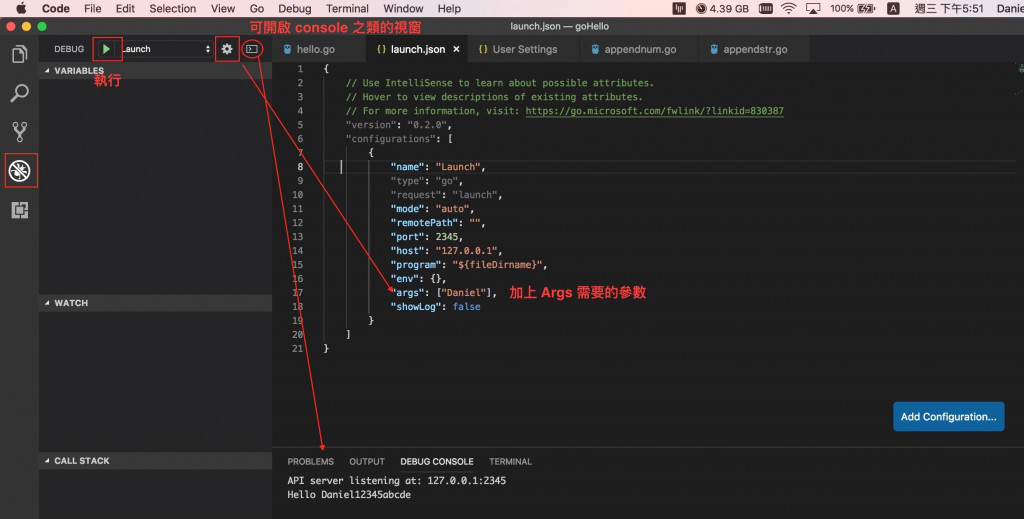
Task: Switch to the TERMINAL panel tab
Action: [x=510, y=462]
